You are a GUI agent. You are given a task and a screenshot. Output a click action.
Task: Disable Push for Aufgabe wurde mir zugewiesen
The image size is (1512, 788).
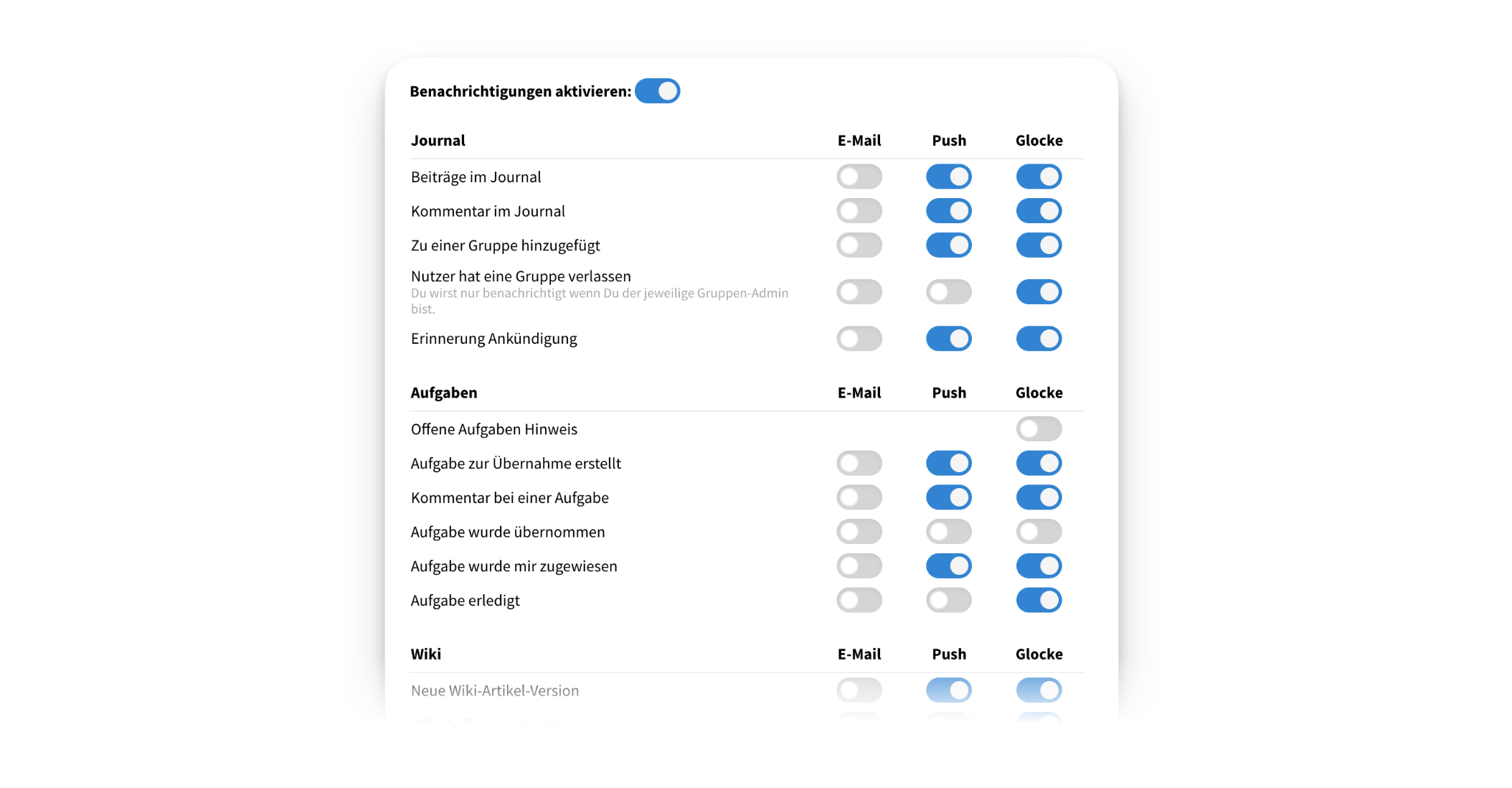pyautogui.click(x=948, y=566)
